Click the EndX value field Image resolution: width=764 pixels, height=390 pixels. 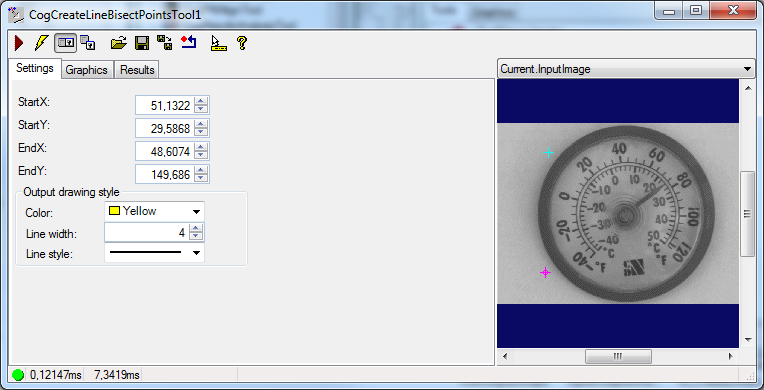tap(165, 151)
